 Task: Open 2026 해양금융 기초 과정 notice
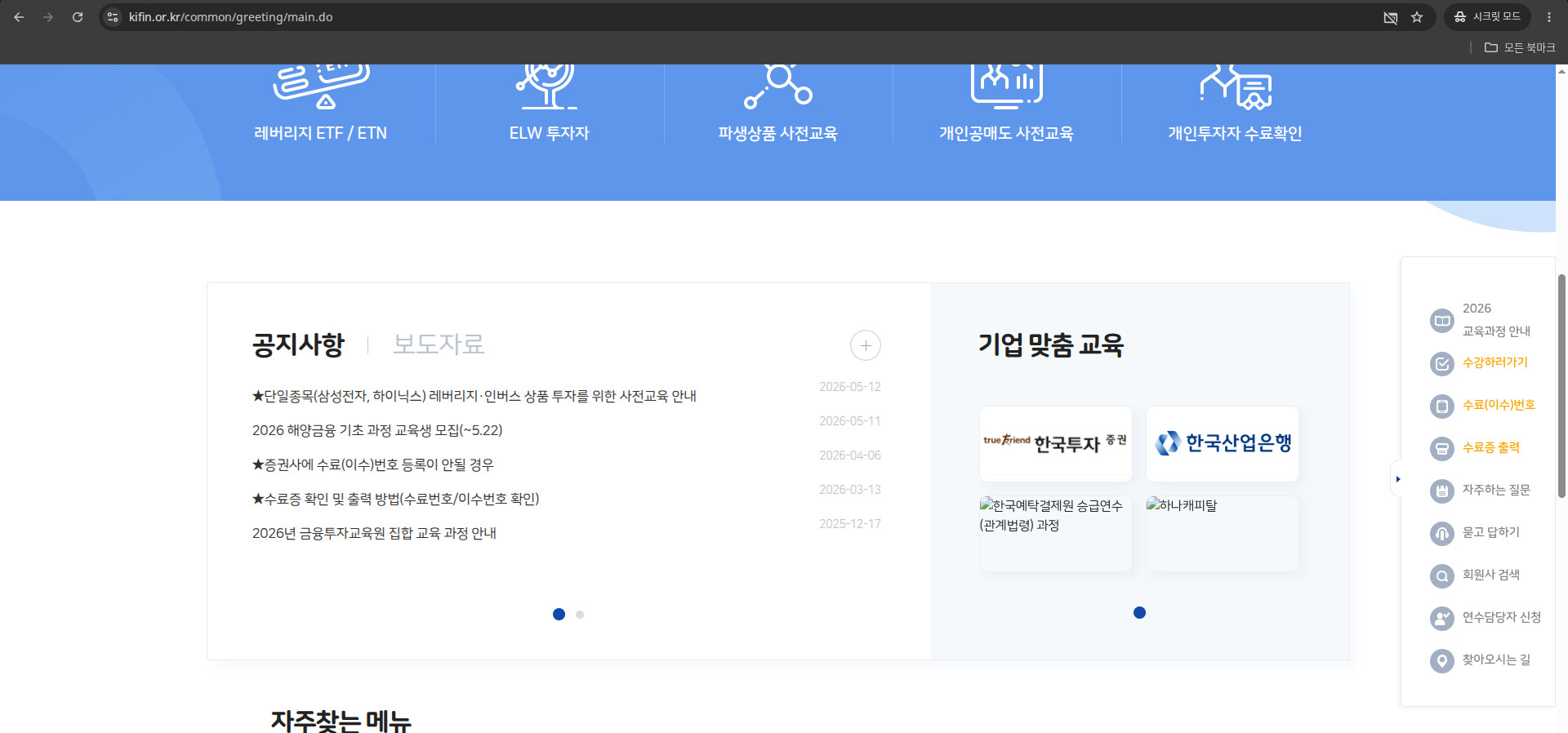coord(377,430)
